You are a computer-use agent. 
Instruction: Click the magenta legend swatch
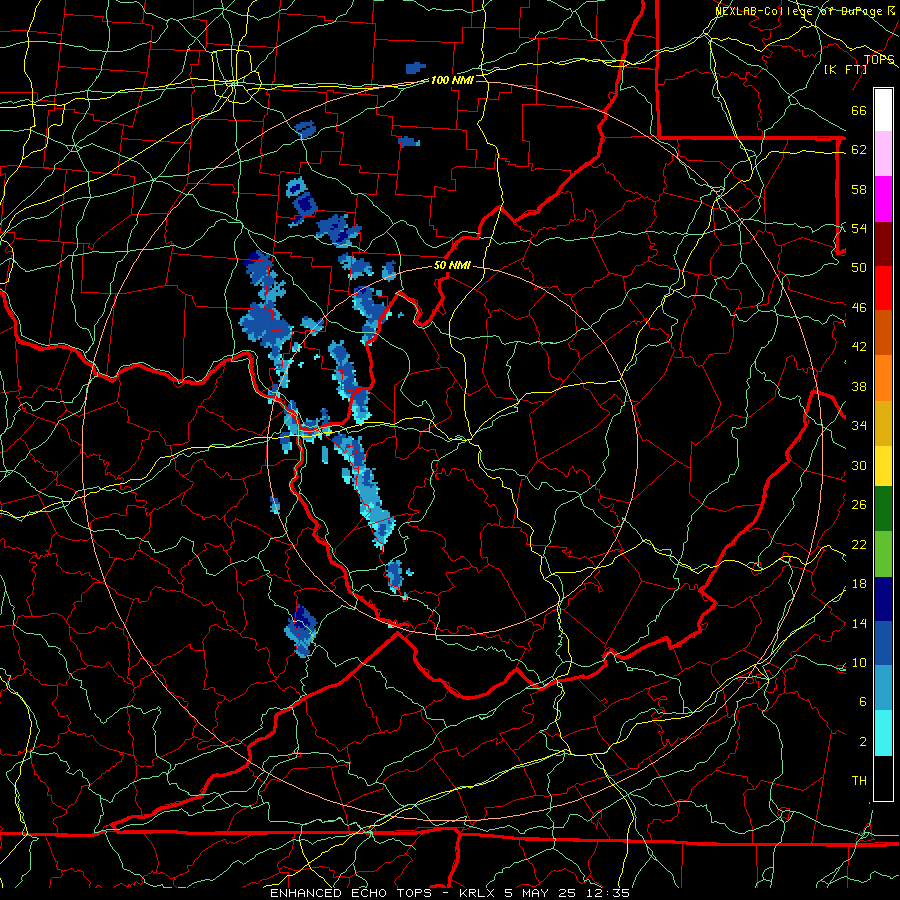coord(883,199)
